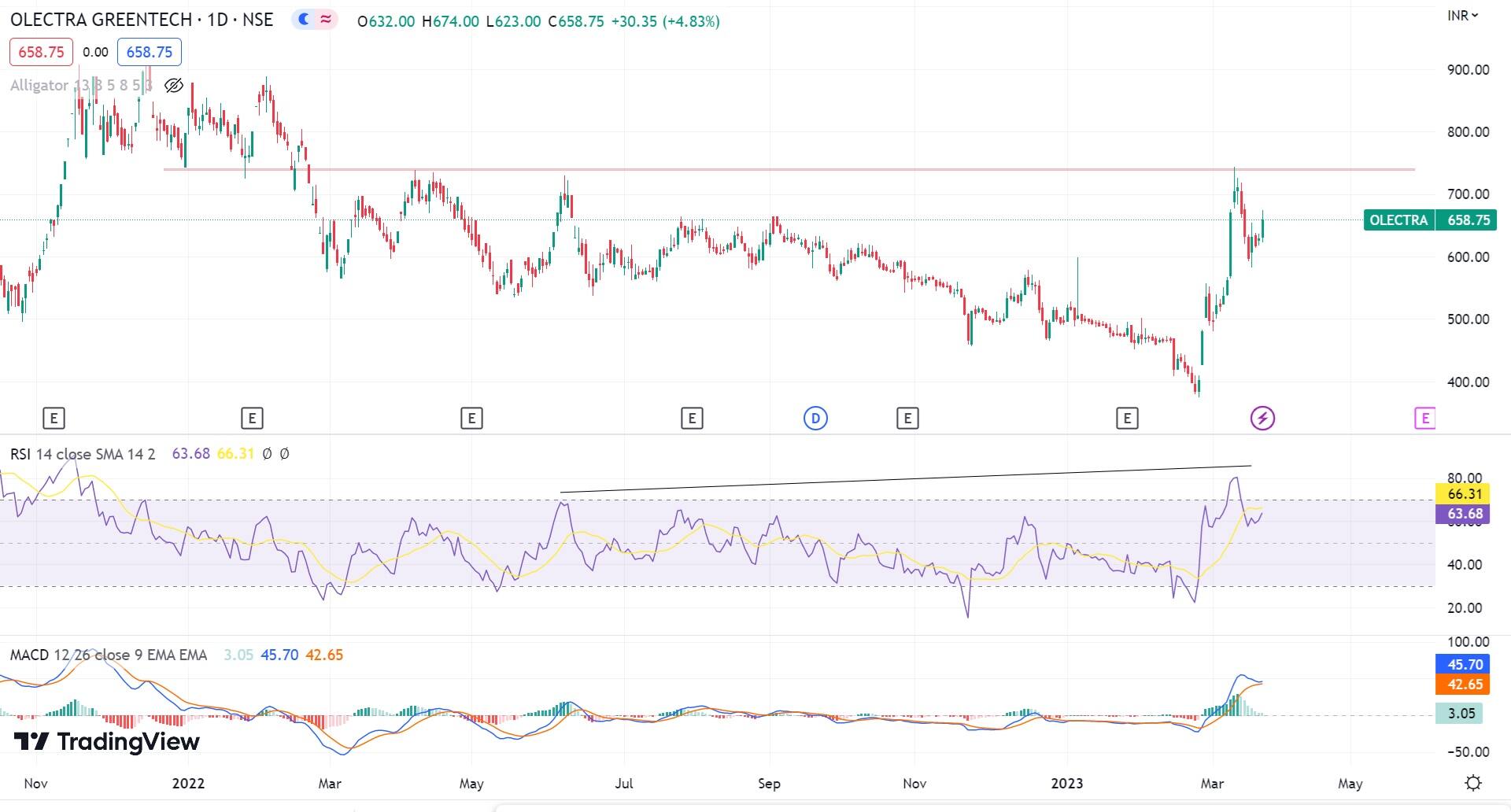Viewport: 1511px width, 812px height.
Task: Open the earnings E marker above Nov 2022
Action: pos(907,419)
